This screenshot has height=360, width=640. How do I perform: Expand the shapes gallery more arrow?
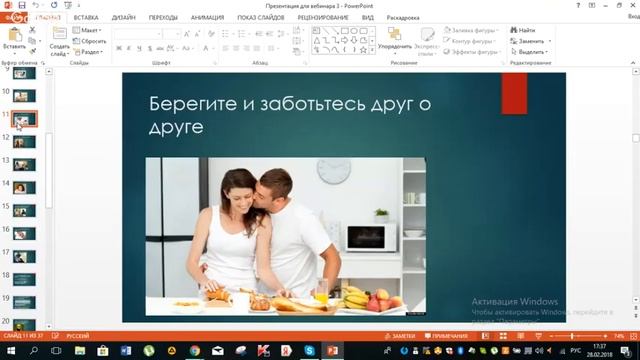[372, 50]
